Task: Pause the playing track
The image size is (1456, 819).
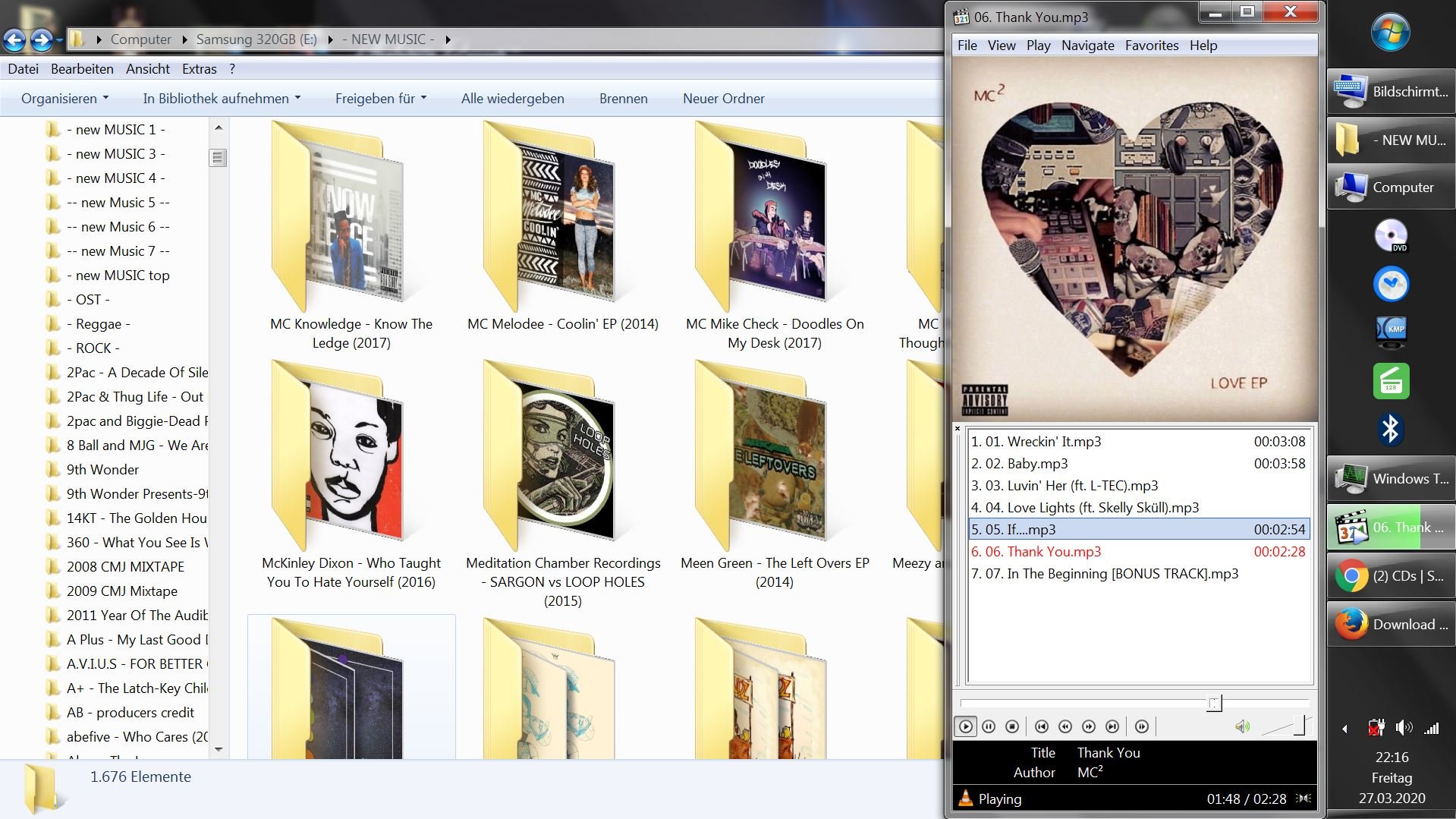Action: click(989, 726)
